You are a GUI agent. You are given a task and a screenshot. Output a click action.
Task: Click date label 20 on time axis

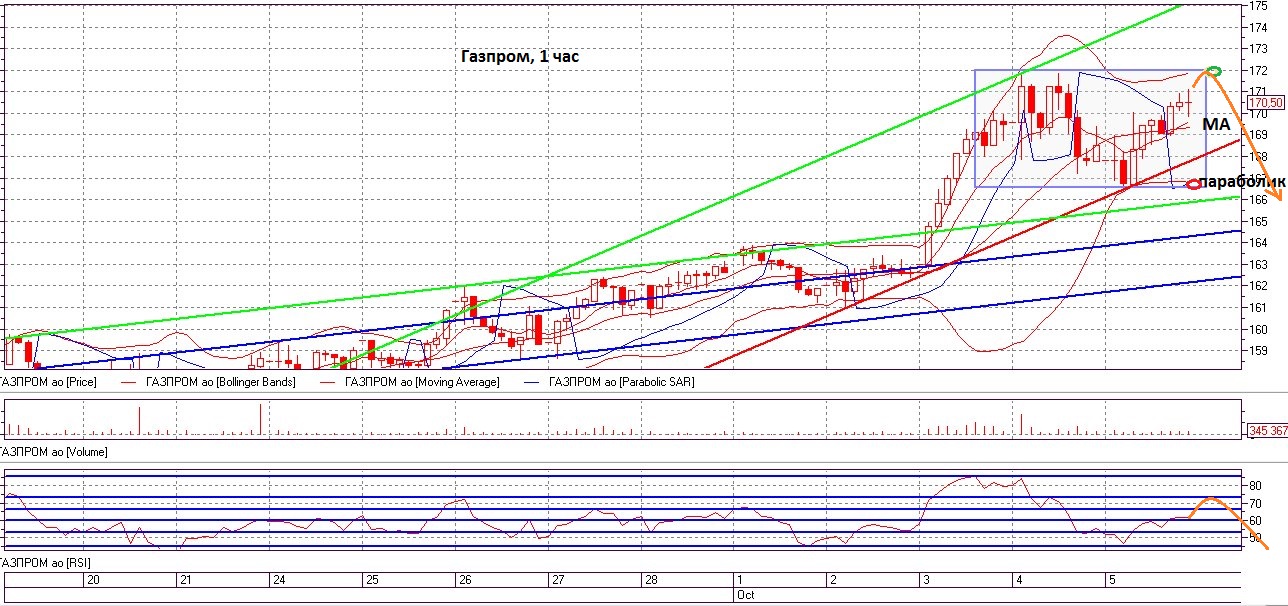point(93,580)
